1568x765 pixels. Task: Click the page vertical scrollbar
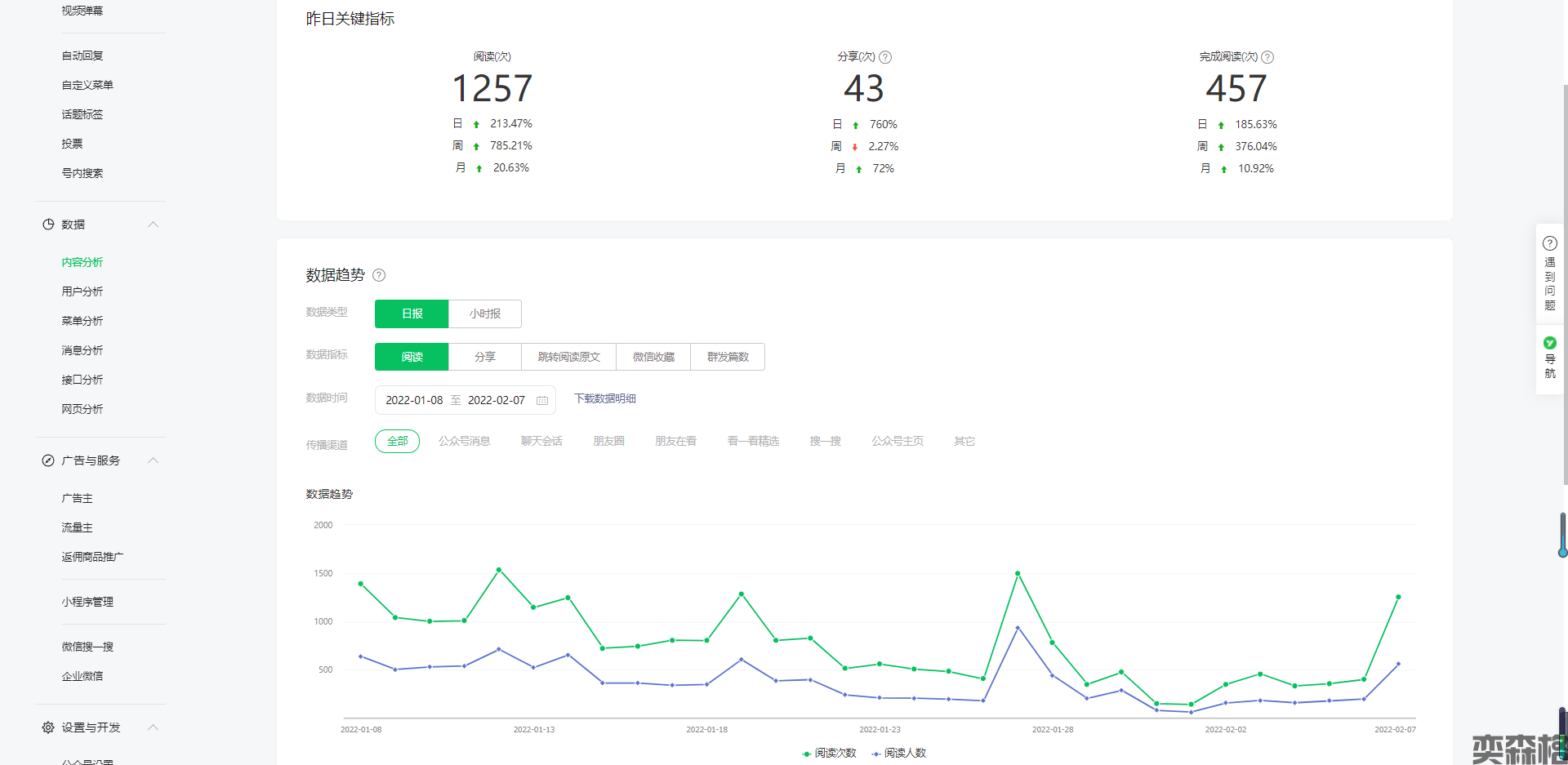tap(1564, 327)
